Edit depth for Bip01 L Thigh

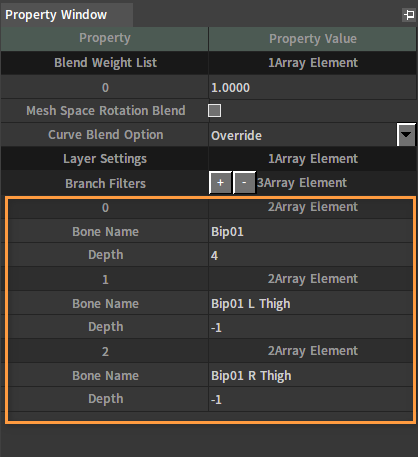point(311,327)
